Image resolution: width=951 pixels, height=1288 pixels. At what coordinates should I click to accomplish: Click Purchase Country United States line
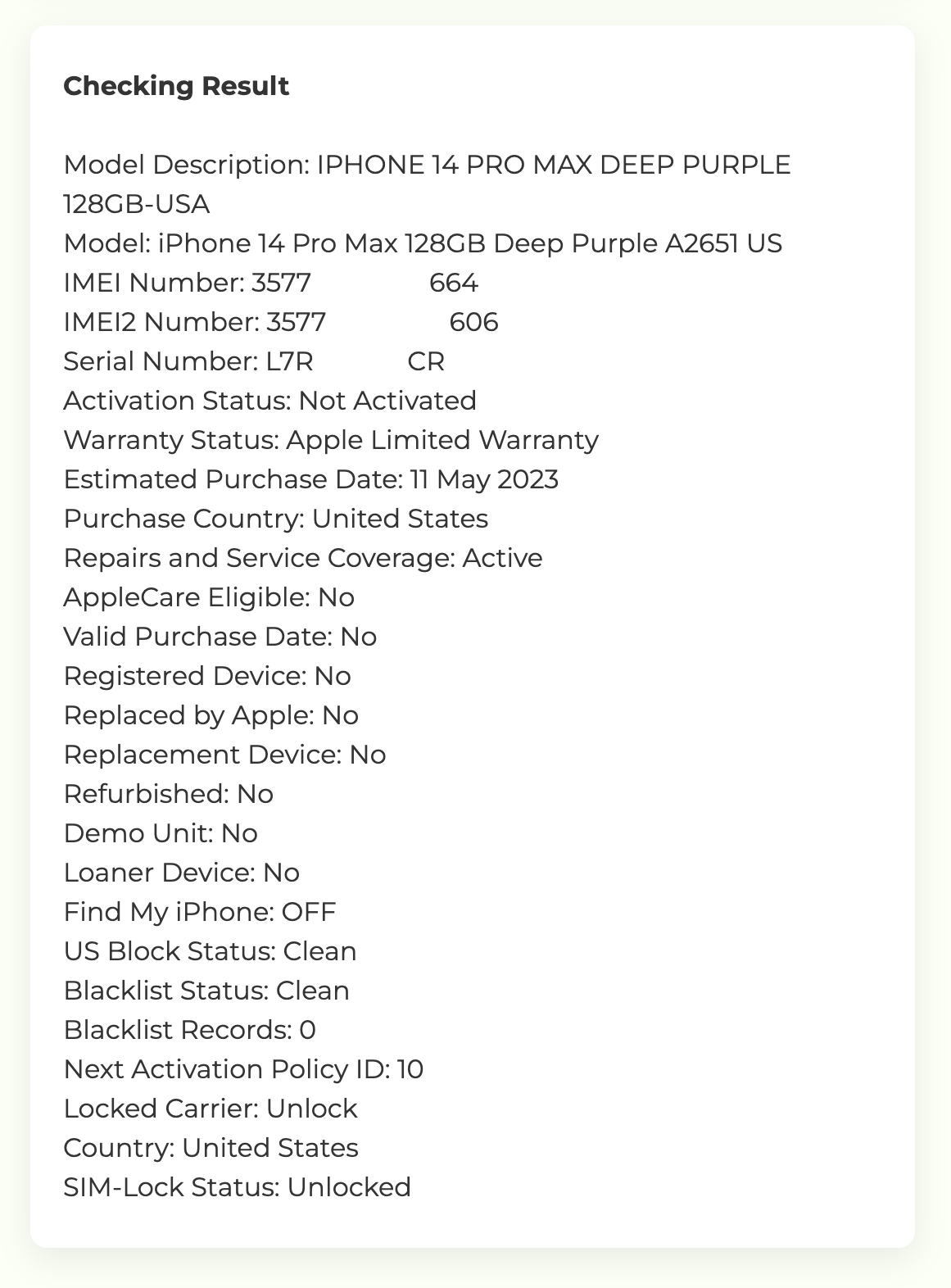276,519
